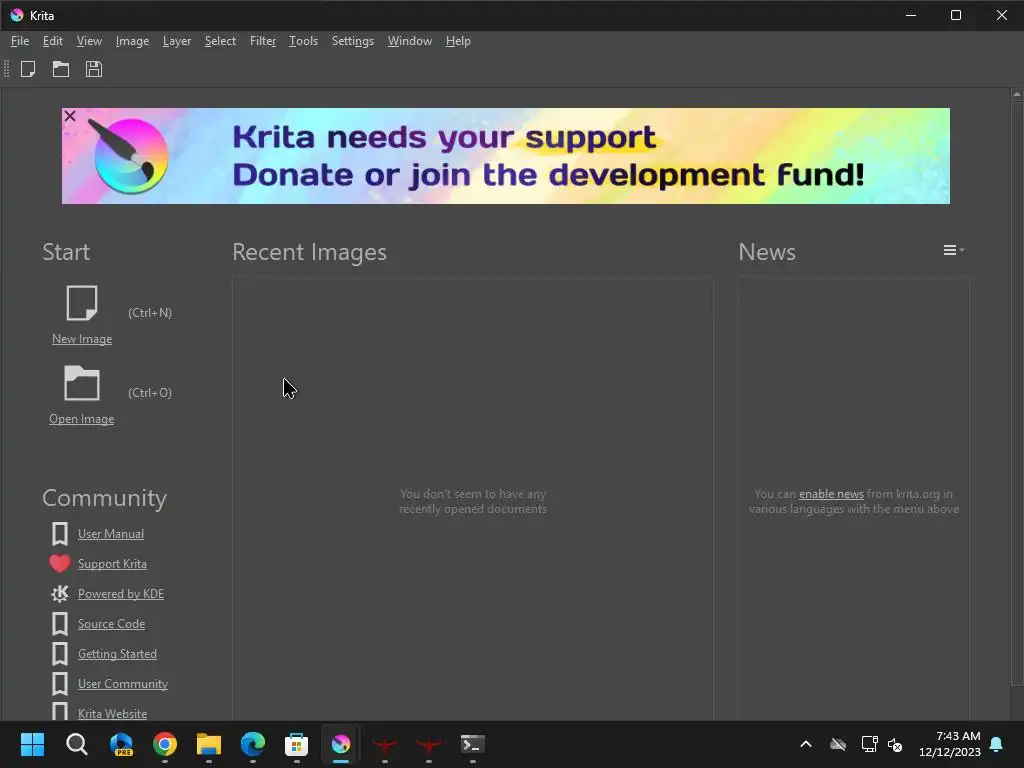Click the red heart icon beside Support Krita
This screenshot has height=768, width=1024.
click(59, 564)
